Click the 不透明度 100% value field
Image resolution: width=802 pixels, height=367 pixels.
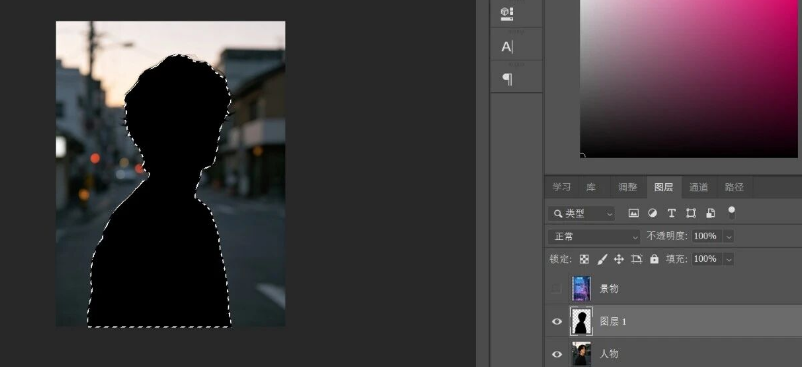click(x=707, y=236)
